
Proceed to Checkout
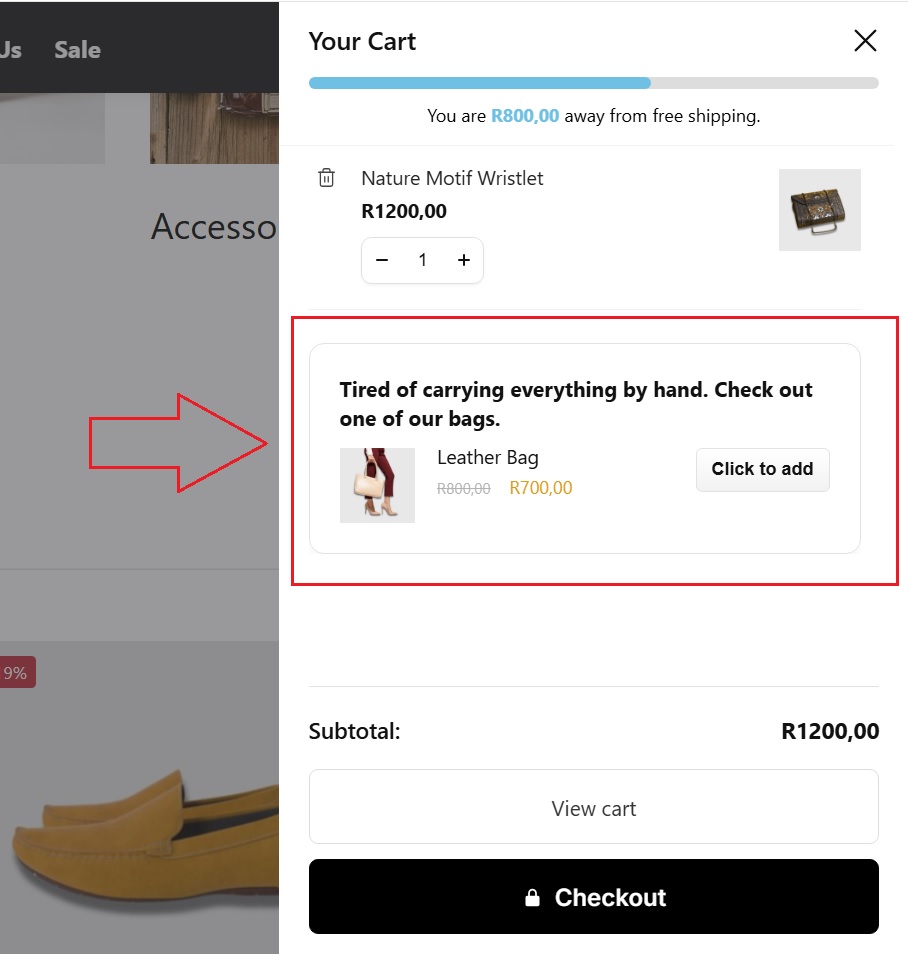click(x=593, y=897)
